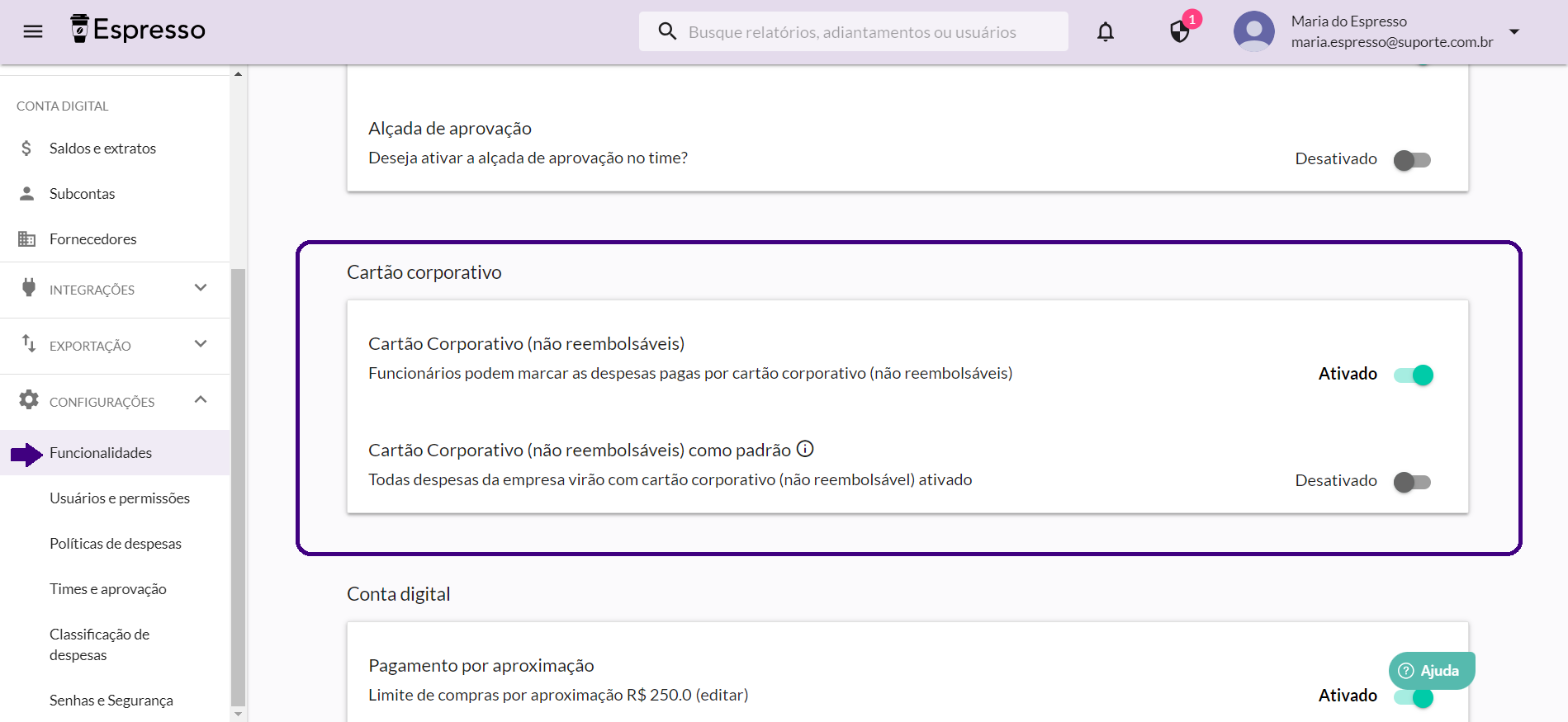The image size is (1568, 722).
Task: Click the arrows icon for Exportação
Action: pos(29,344)
